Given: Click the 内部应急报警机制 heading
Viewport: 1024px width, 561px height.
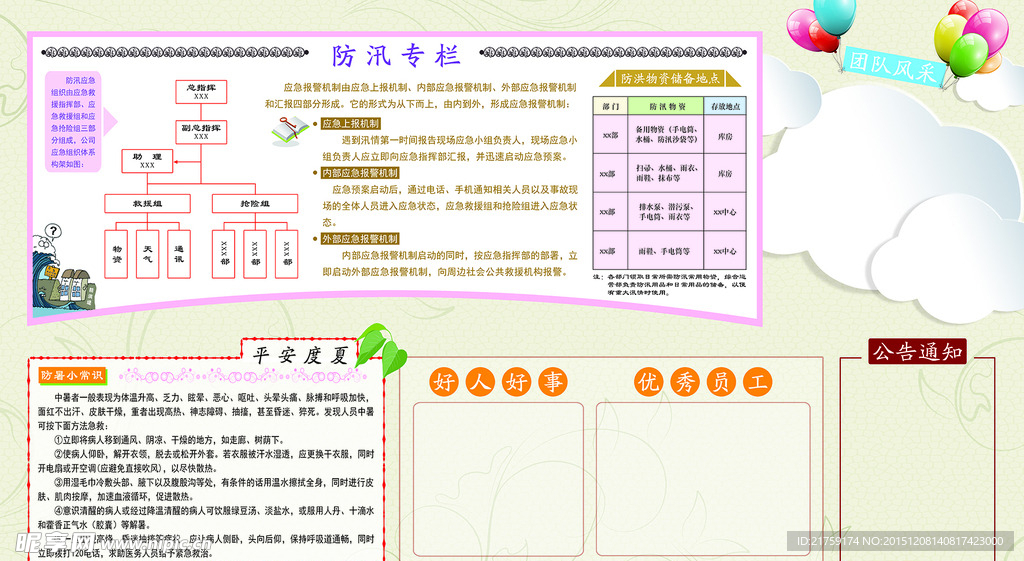Looking at the screenshot, I should pos(359,173).
